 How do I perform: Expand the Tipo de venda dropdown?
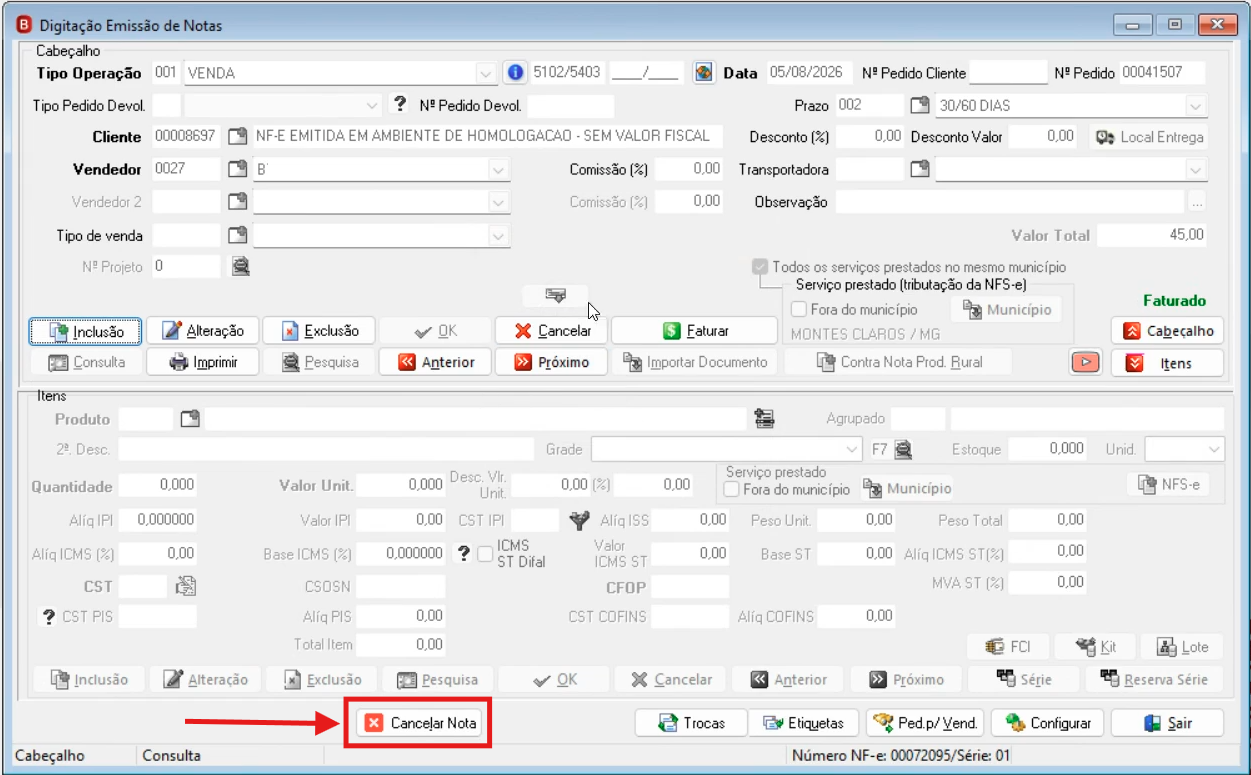[499, 236]
